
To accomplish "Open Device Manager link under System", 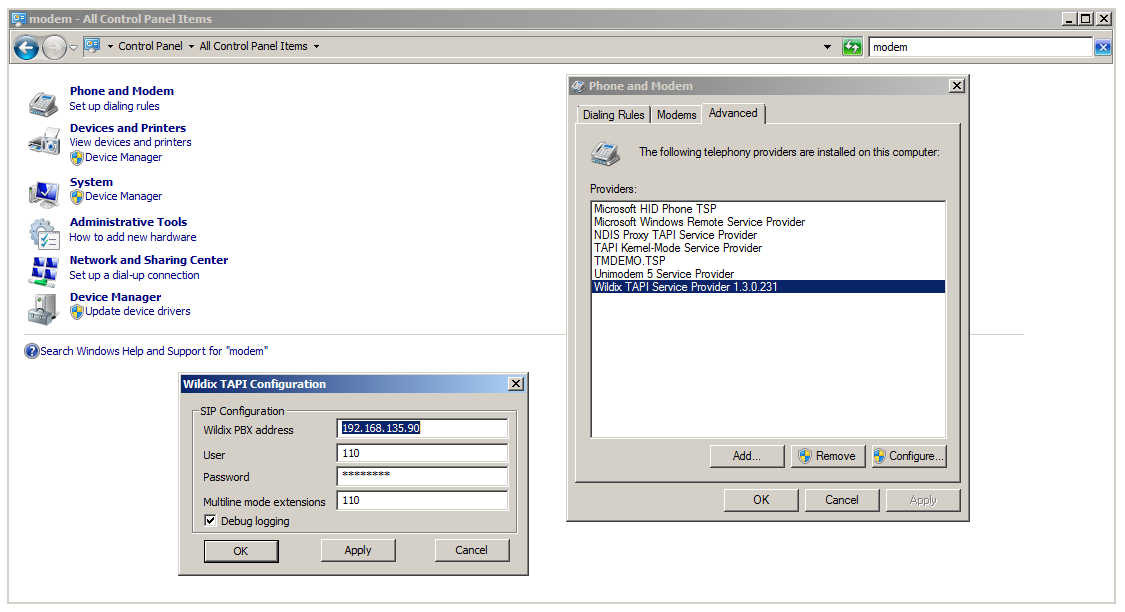I will point(123,196).
